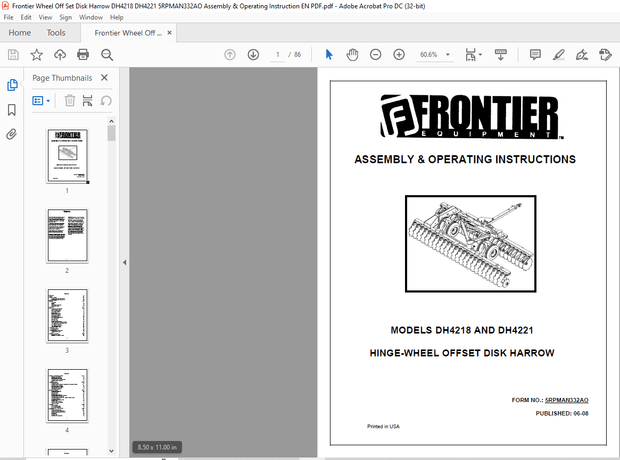Select the Hand pan tool
The image size is (620, 460).
tap(352, 55)
